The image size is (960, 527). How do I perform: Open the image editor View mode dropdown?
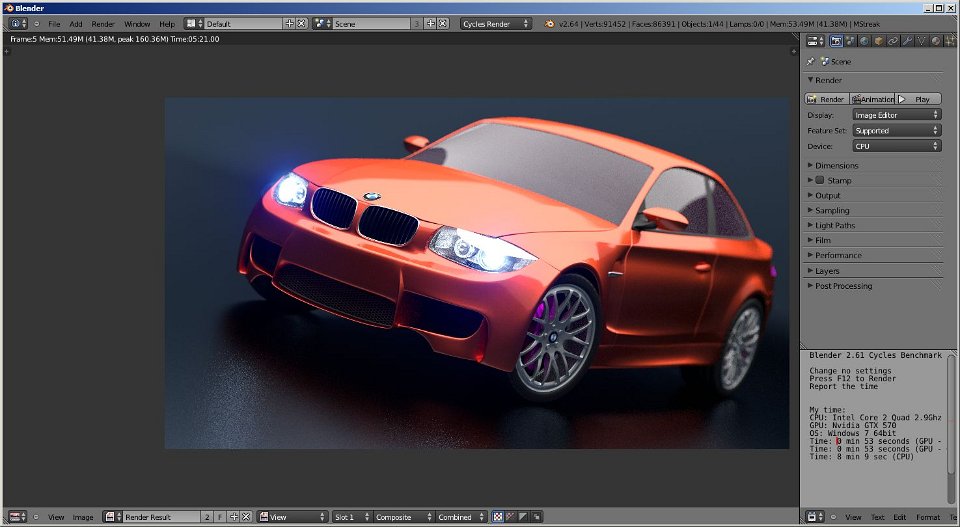click(x=293, y=517)
